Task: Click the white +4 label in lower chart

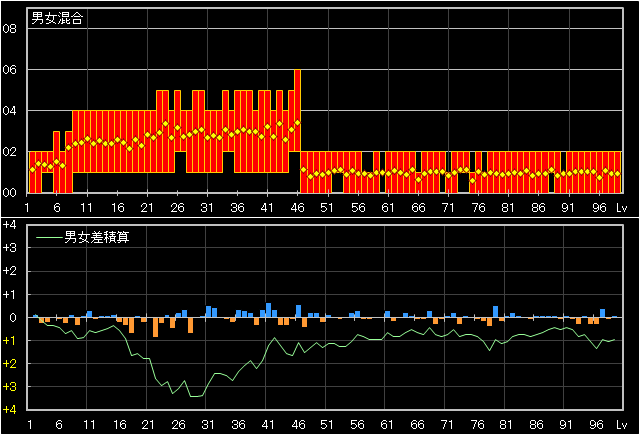Action: [9, 225]
